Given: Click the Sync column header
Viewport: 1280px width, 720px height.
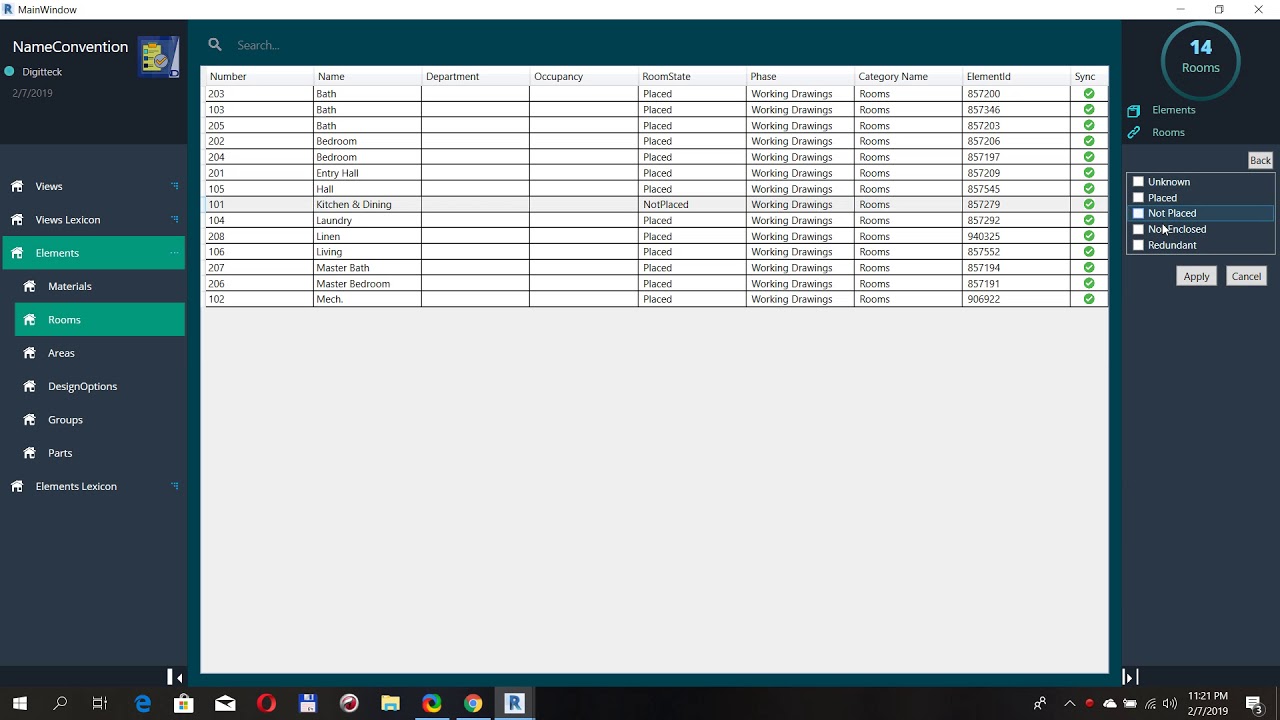Looking at the screenshot, I should [1089, 76].
